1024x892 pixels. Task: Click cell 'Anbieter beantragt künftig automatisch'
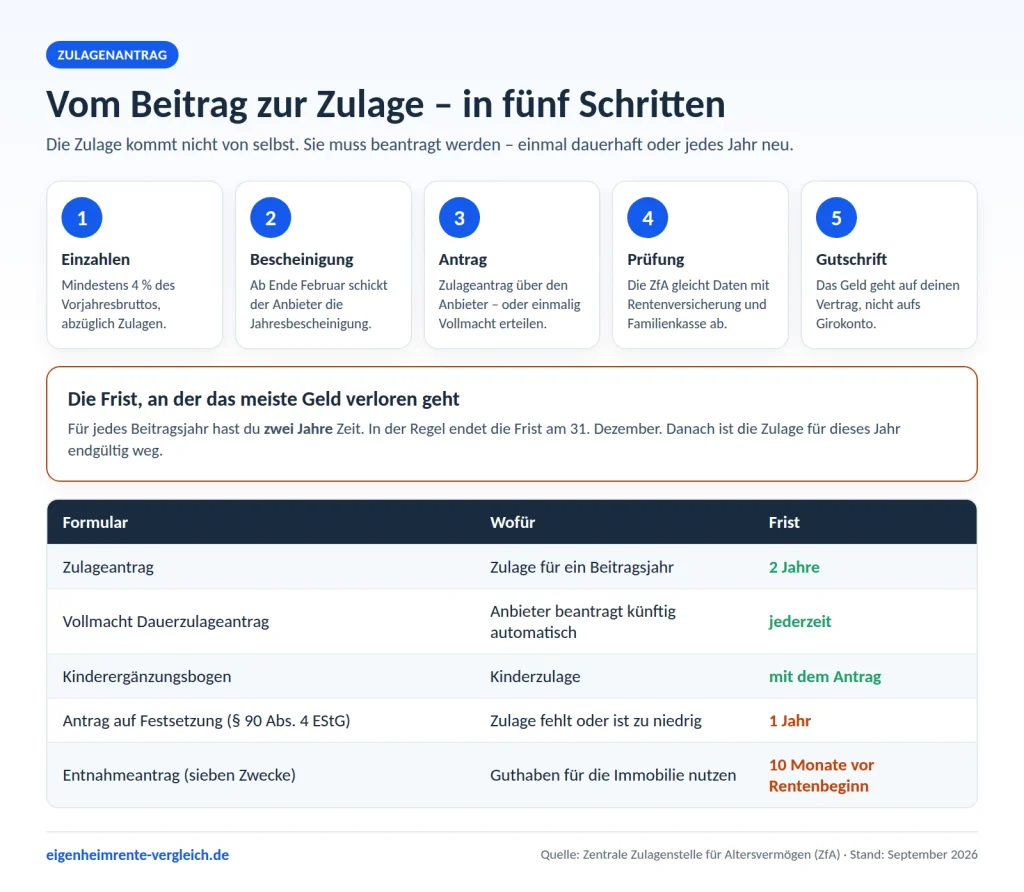(583, 622)
